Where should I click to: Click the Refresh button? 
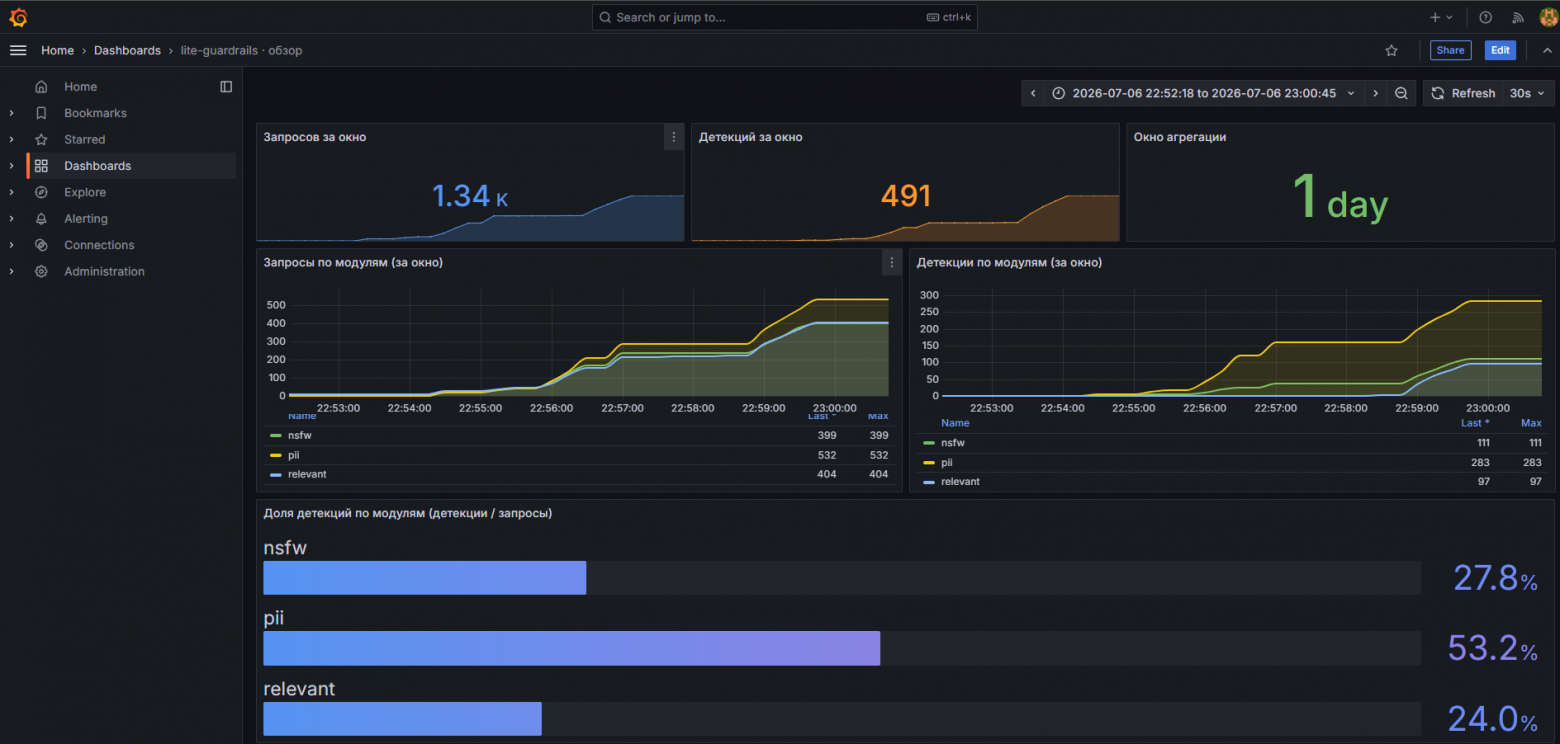pyautogui.click(x=1463, y=93)
